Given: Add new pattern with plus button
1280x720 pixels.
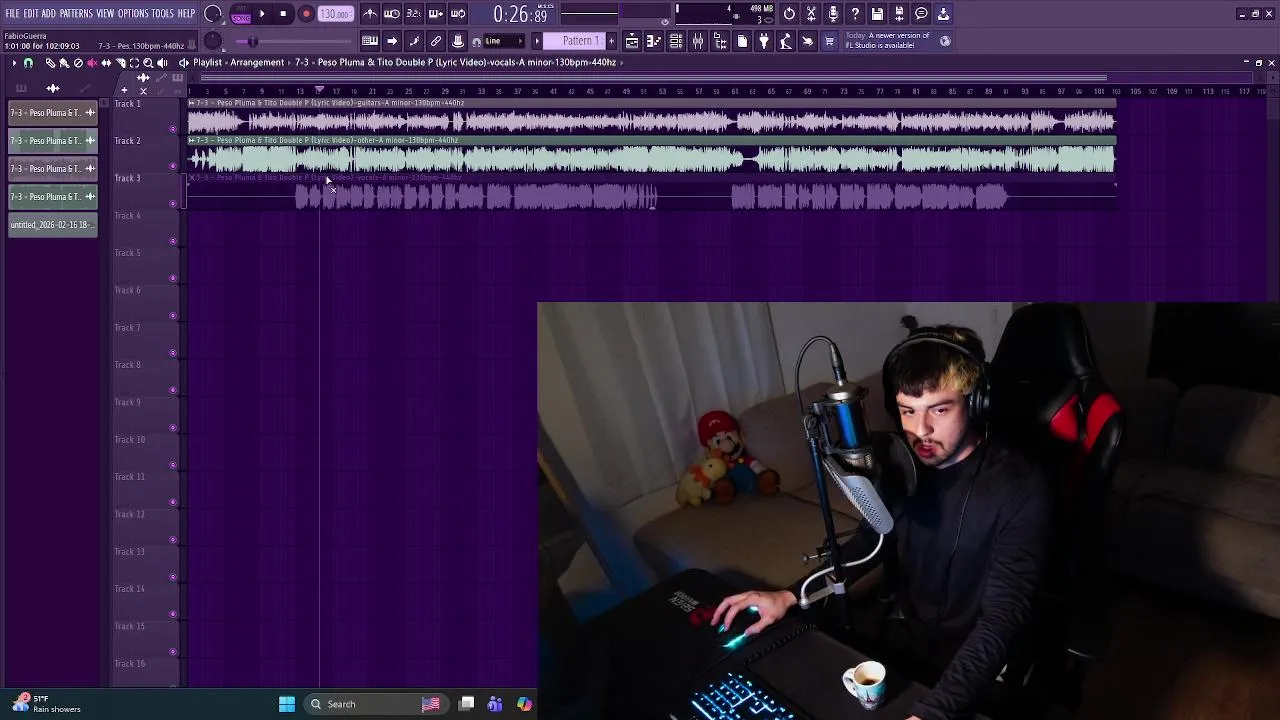Looking at the screenshot, I should (612, 41).
